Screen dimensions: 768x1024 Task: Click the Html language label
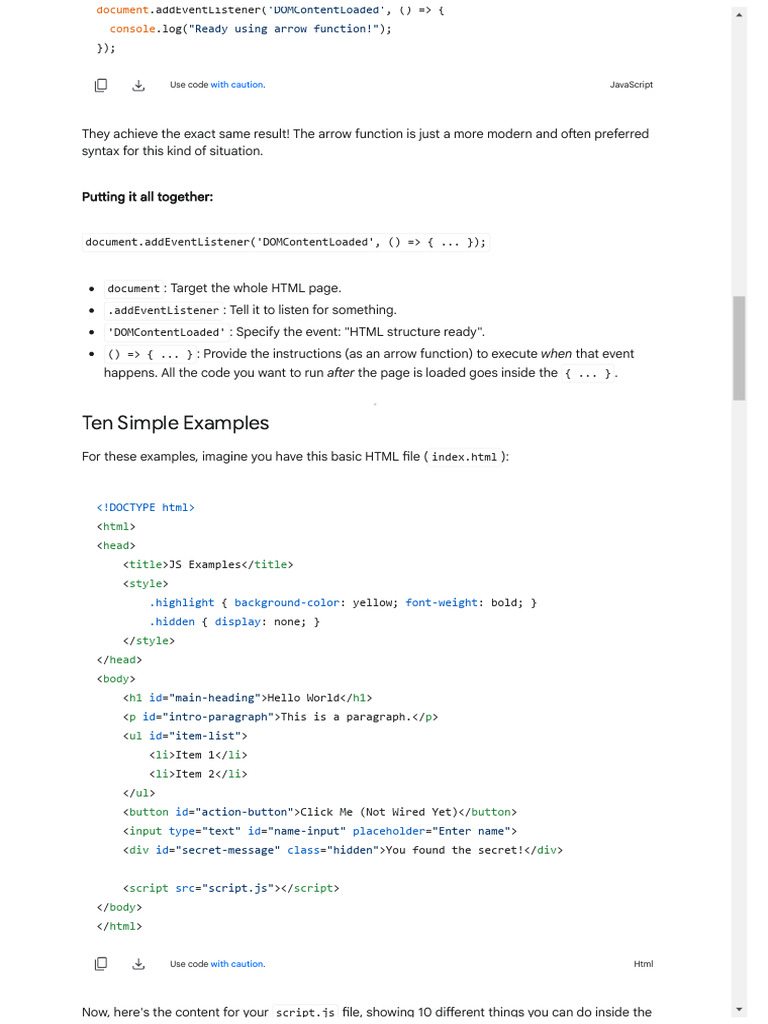[x=643, y=964]
